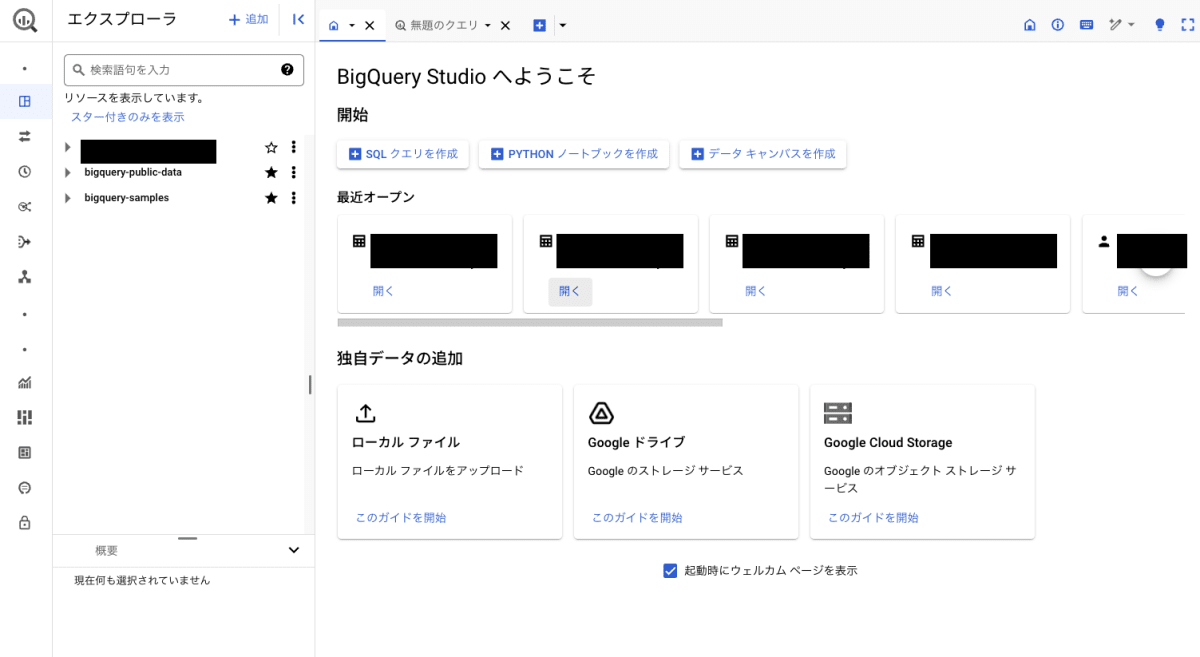1200x657 pixels.
Task: Start the guide on Google ドライブ card
Action: (637, 518)
